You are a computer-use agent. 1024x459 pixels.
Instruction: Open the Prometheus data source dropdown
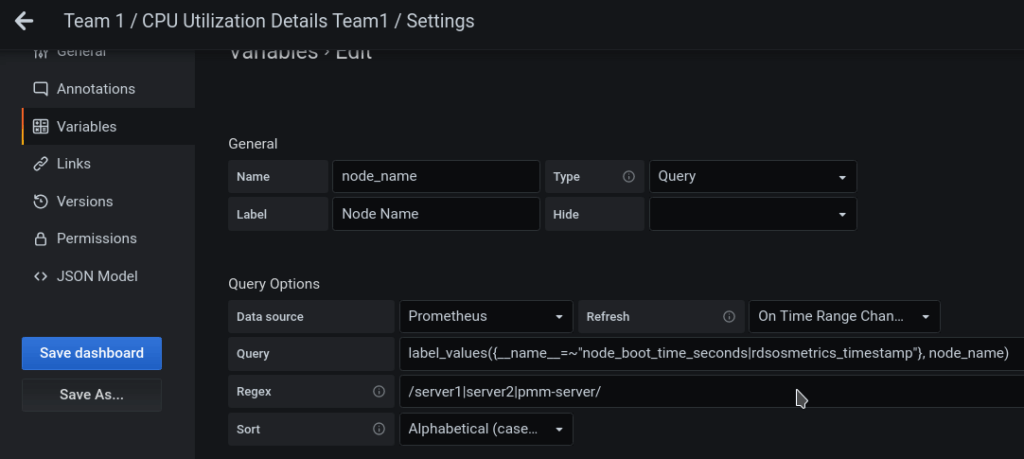click(486, 317)
